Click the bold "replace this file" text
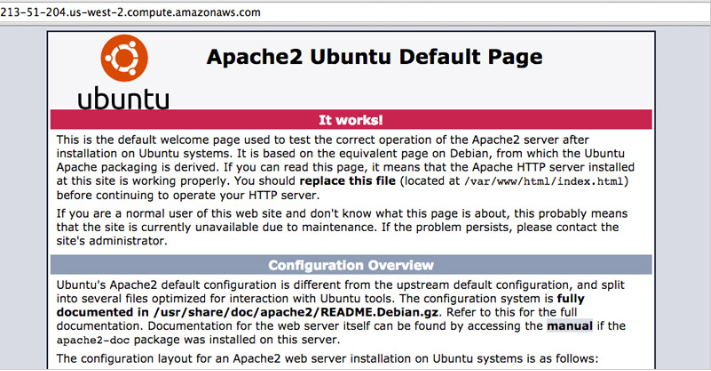The image size is (711, 371). tap(347, 181)
